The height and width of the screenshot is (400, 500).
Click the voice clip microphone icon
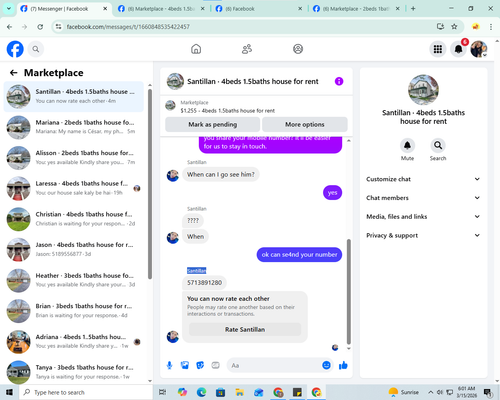coord(169,365)
